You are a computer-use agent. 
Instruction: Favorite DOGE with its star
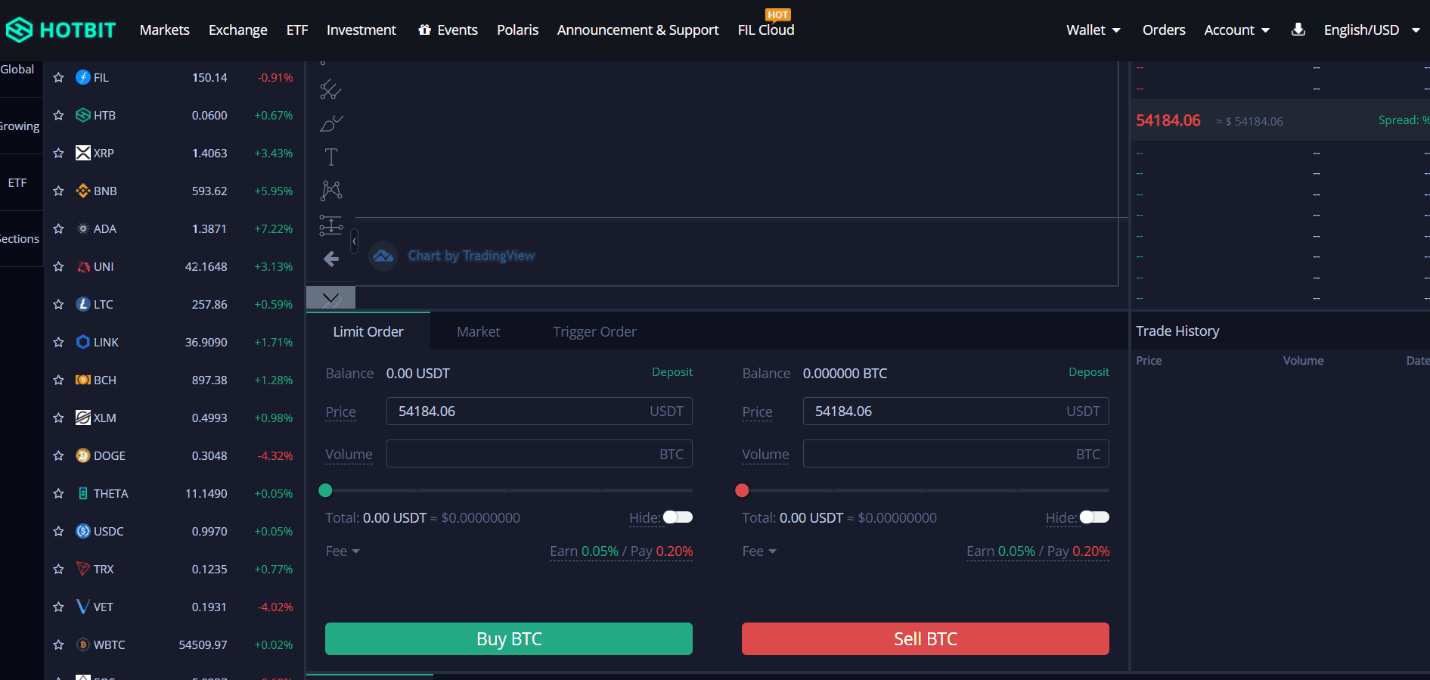coord(59,456)
